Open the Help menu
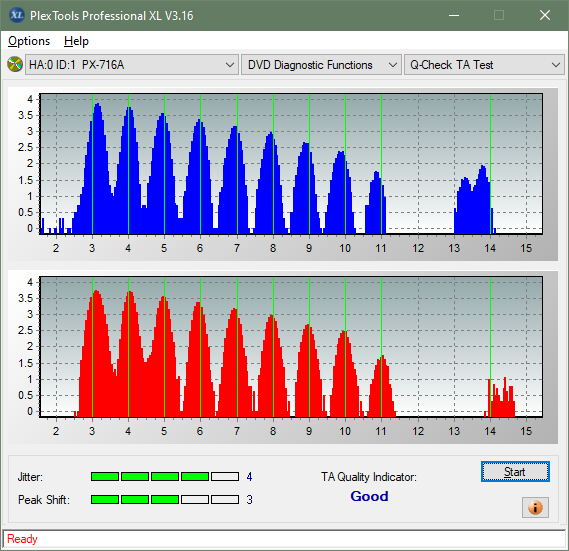 (76, 41)
